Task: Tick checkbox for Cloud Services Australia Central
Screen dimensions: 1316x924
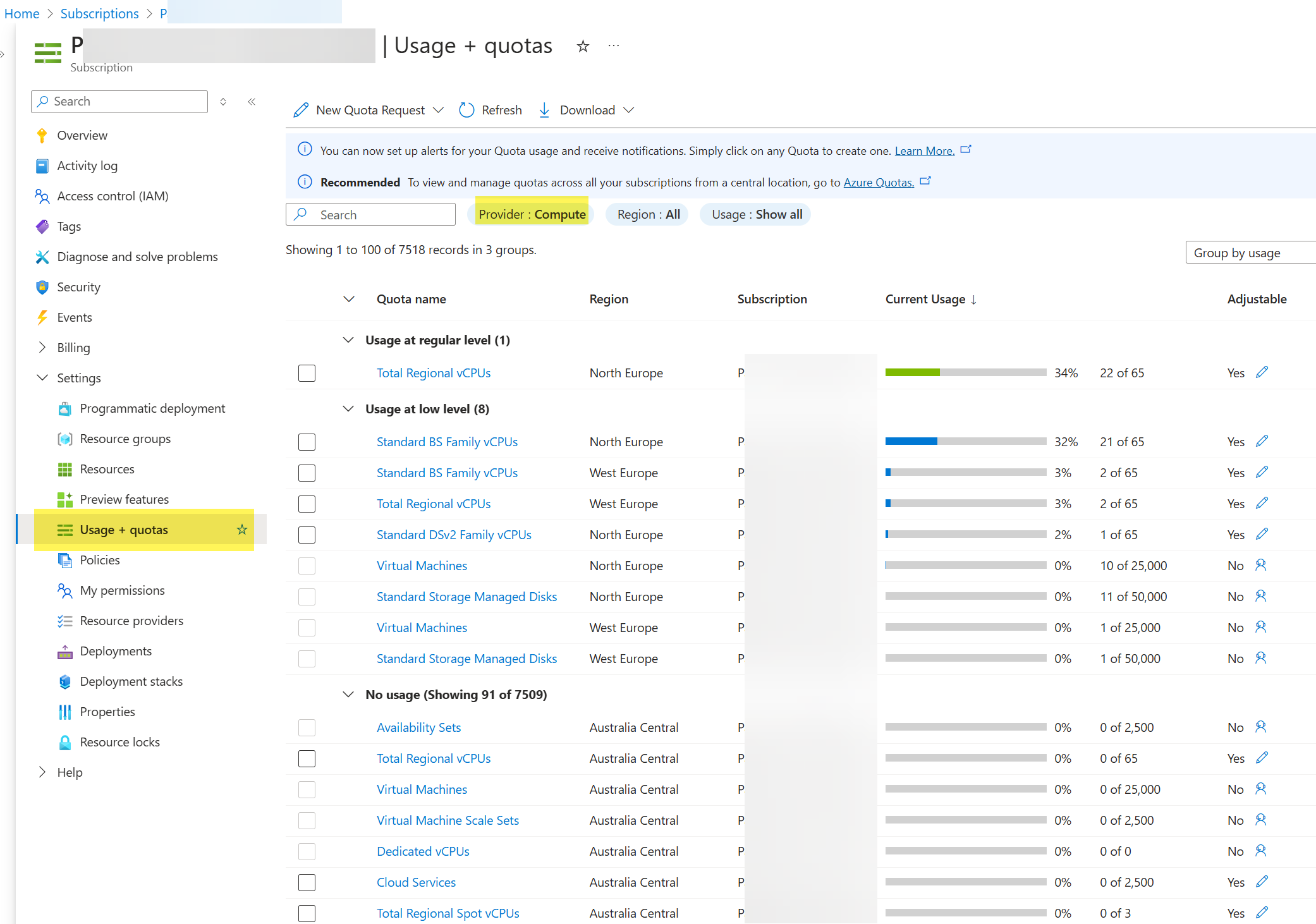Action: 307,882
